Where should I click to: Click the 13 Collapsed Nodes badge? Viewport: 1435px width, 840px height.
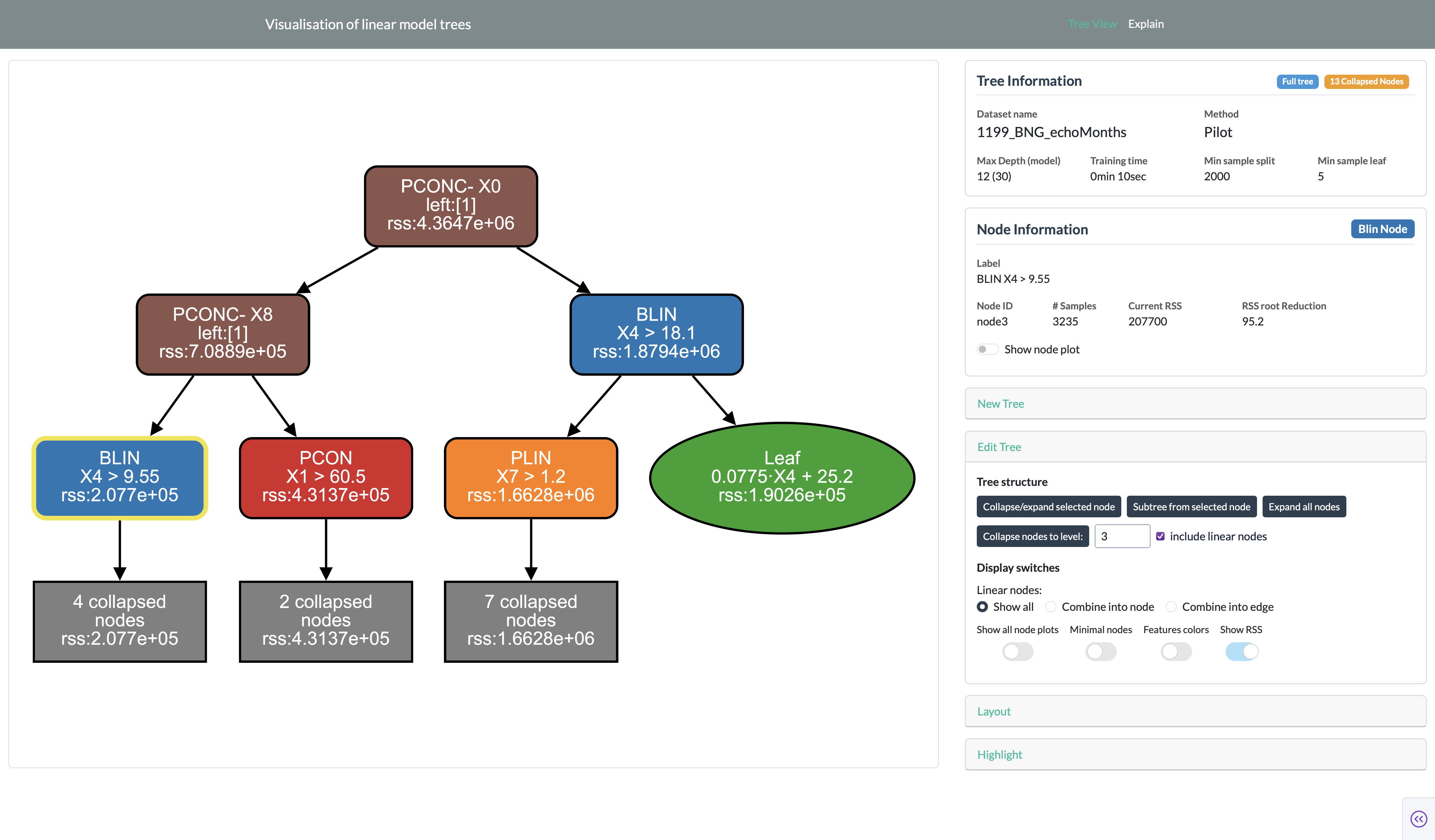[x=1366, y=81]
